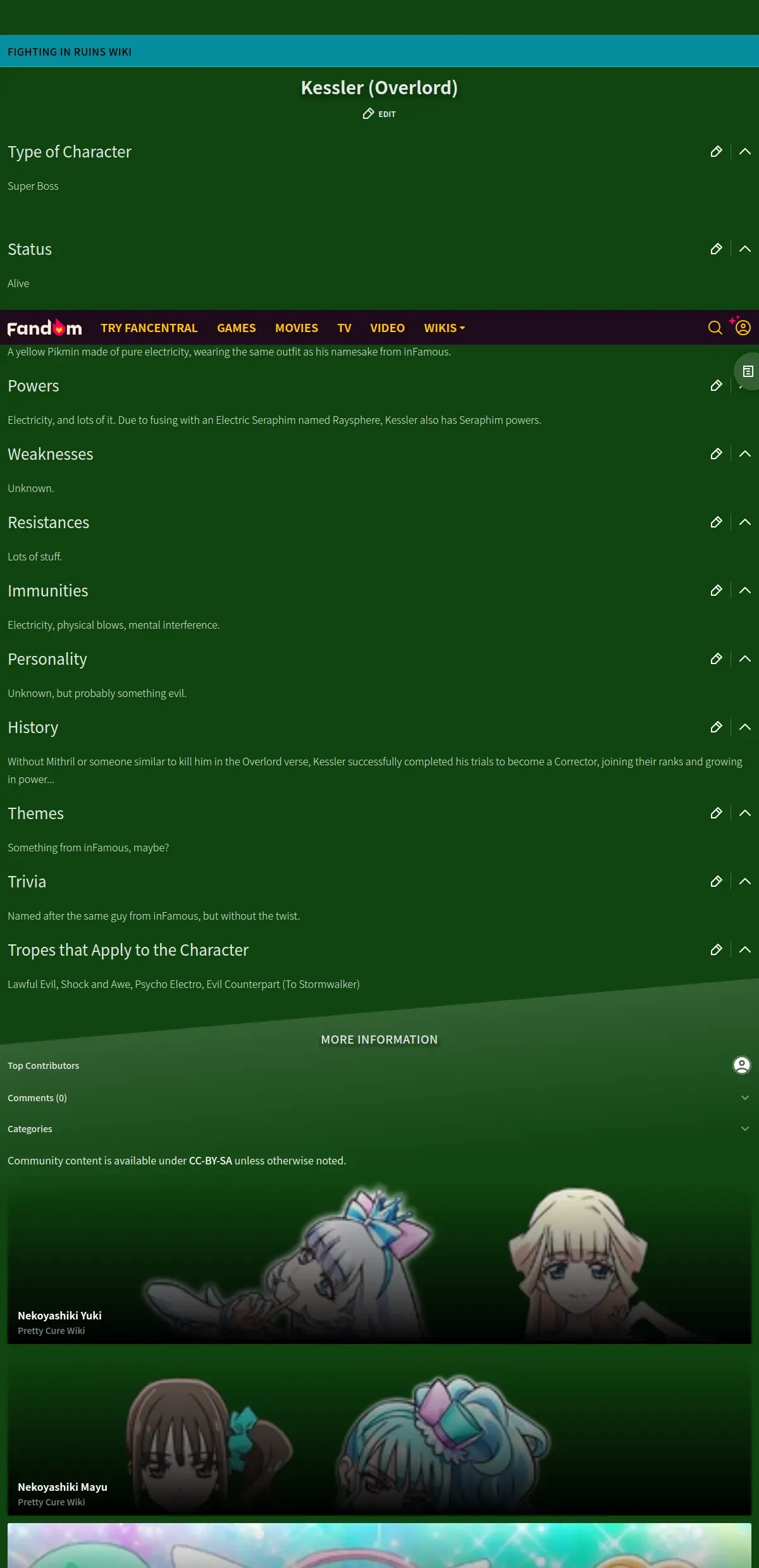Collapse the Tropes that Apply section
The height and width of the screenshot is (1568, 759).
point(745,950)
